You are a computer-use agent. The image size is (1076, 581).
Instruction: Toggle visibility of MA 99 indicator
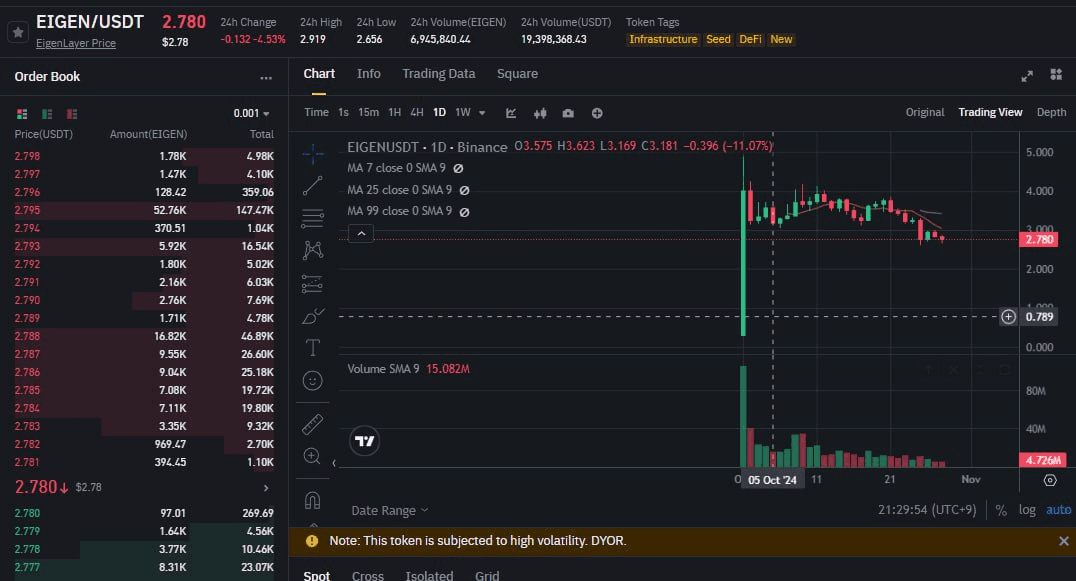tap(465, 213)
